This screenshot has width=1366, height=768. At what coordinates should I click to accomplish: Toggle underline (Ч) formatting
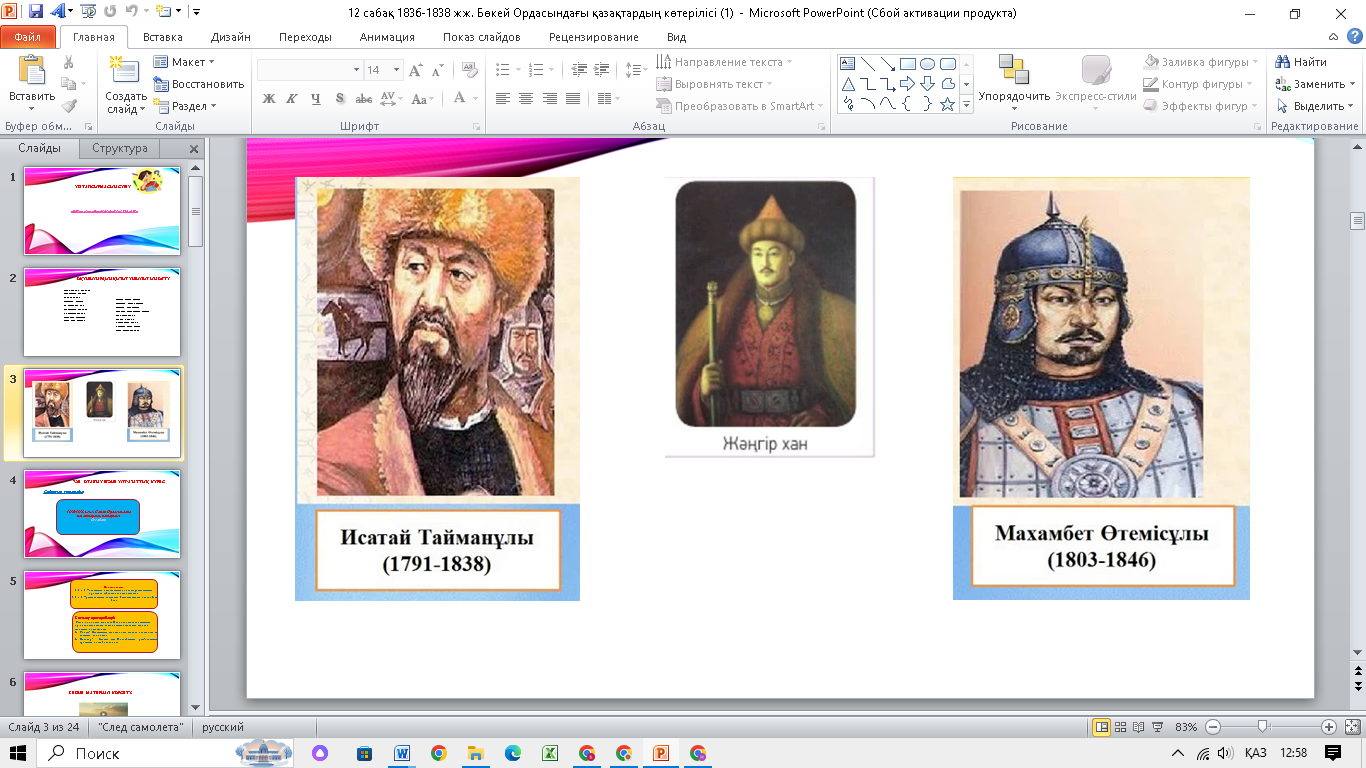point(316,99)
